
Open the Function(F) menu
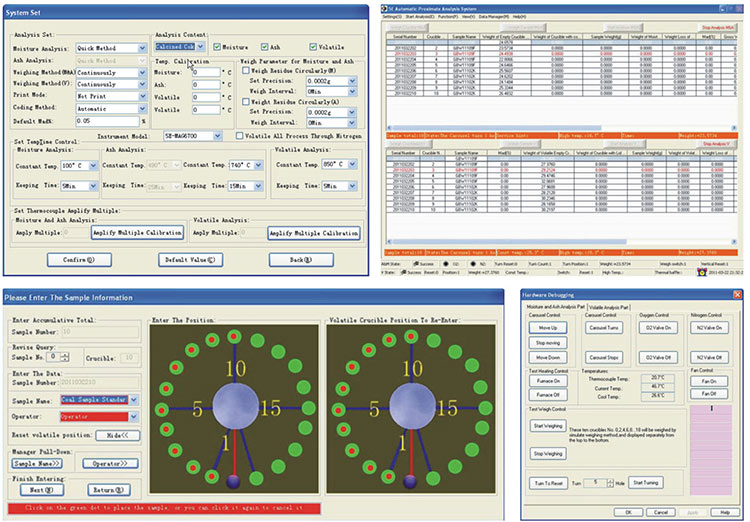tap(447, 17)
